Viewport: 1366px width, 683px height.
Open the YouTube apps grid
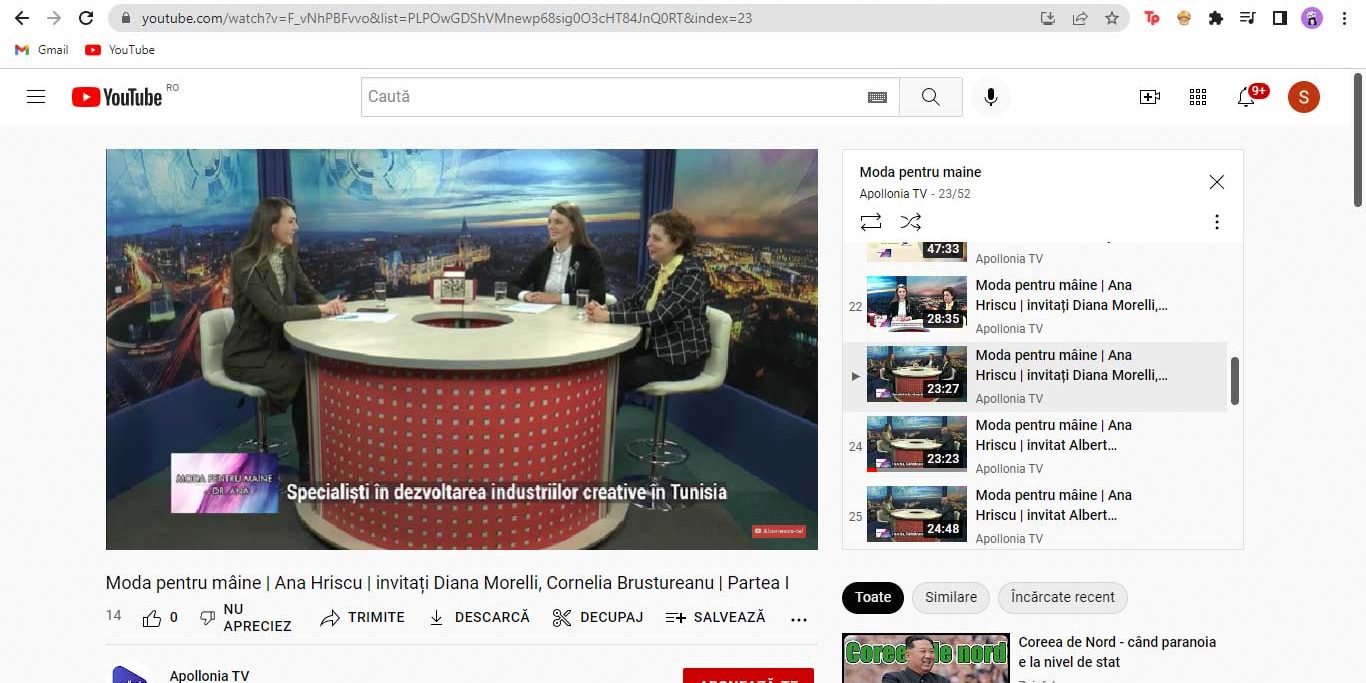coord(1198,97)
